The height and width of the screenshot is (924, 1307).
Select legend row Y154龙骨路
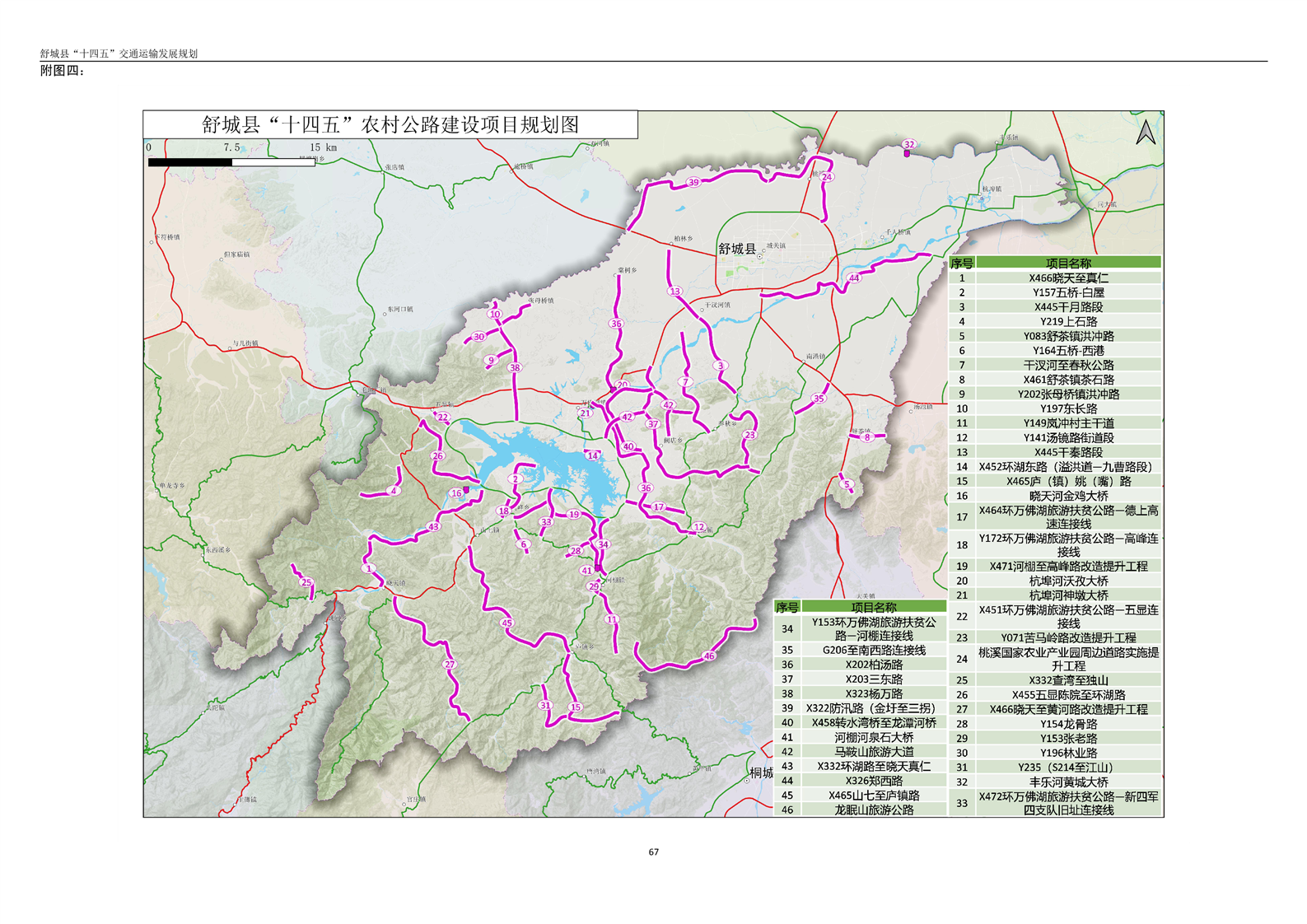(x=1055, y=724)
